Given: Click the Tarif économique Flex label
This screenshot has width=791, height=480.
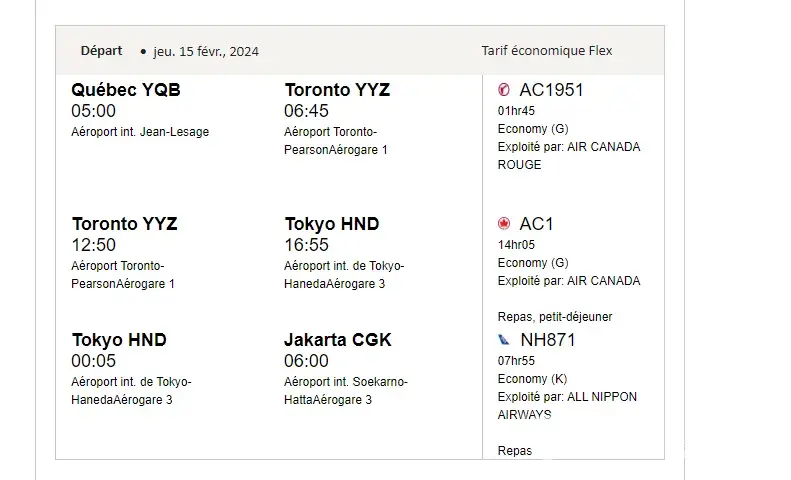Looking at the screenshot, I should coord(547,51).
